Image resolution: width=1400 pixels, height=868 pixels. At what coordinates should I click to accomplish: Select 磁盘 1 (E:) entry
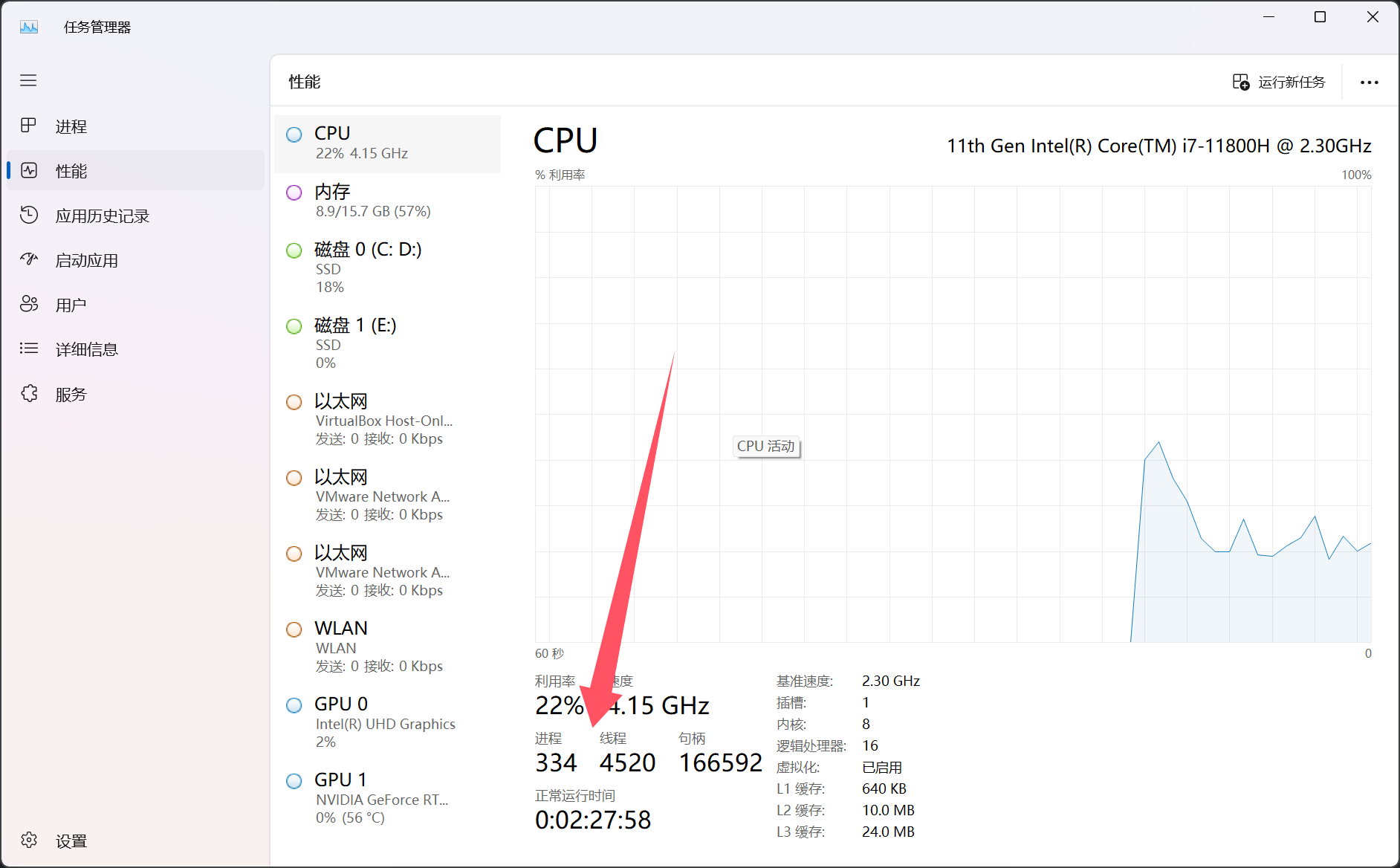point(387,344)
